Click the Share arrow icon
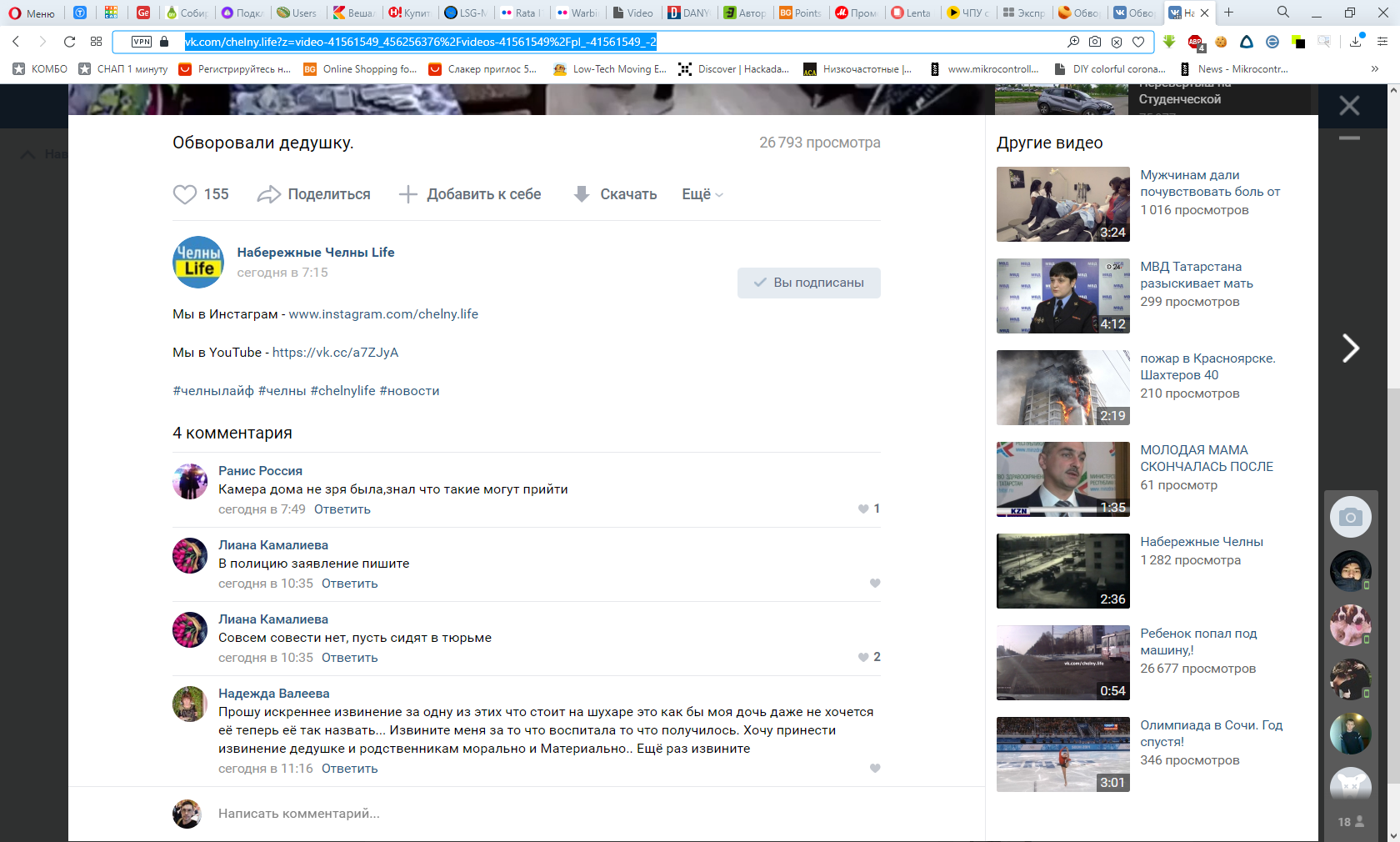1400x842 pixels. tap(268, 194)
